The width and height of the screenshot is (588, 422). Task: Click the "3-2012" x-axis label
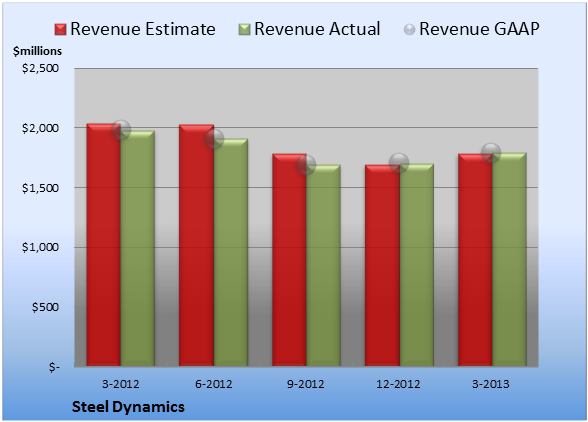(x=121, y=384)
